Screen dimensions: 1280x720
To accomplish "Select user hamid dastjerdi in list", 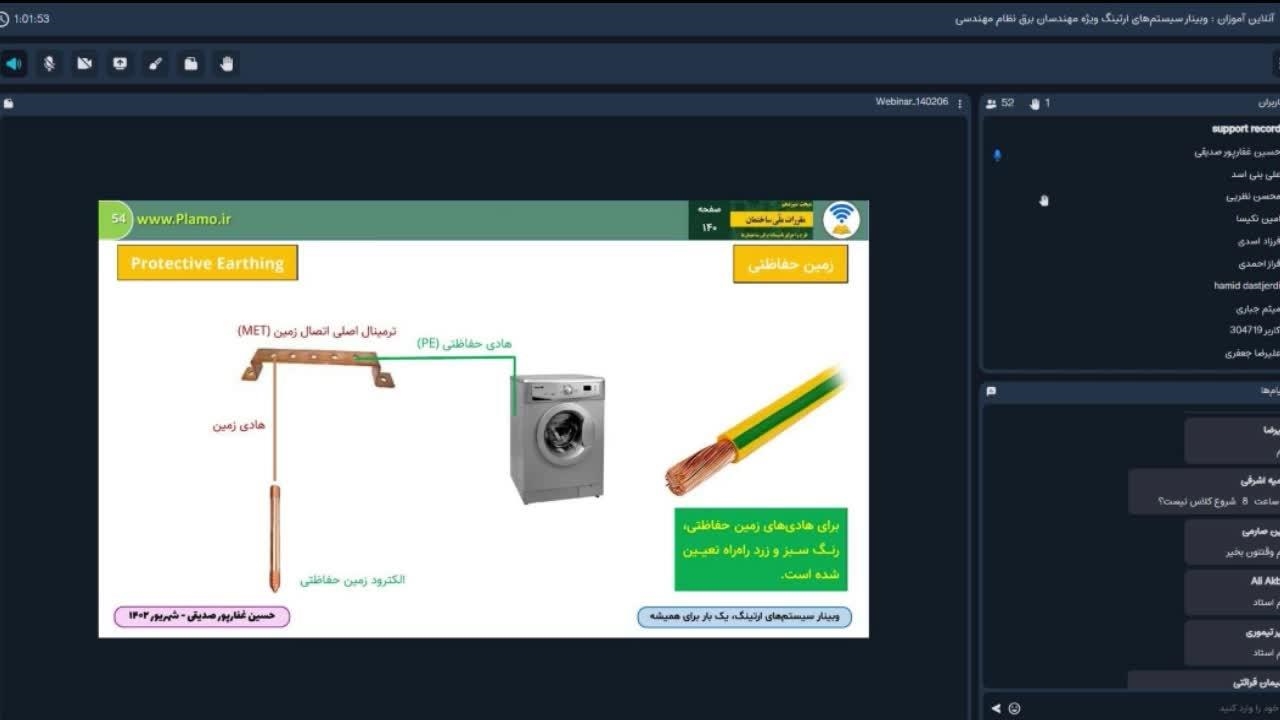I will pos(1245,285).
